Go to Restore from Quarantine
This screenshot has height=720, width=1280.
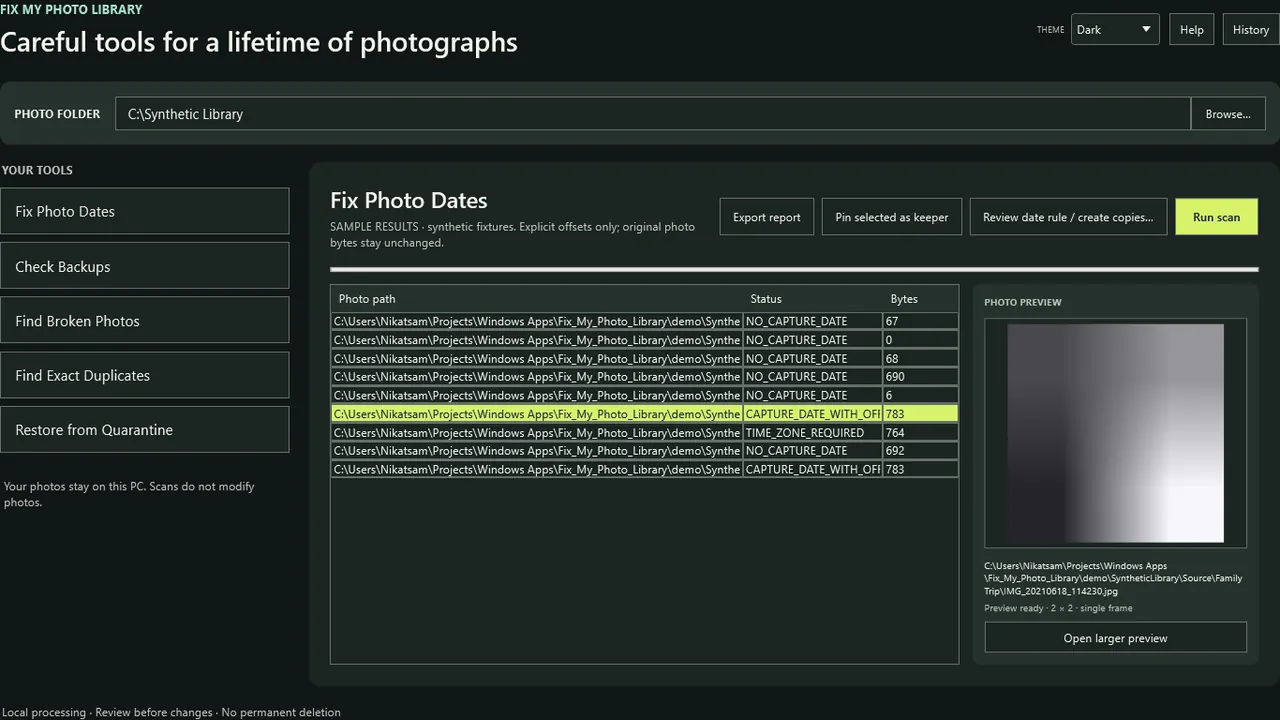pos(145,429)
